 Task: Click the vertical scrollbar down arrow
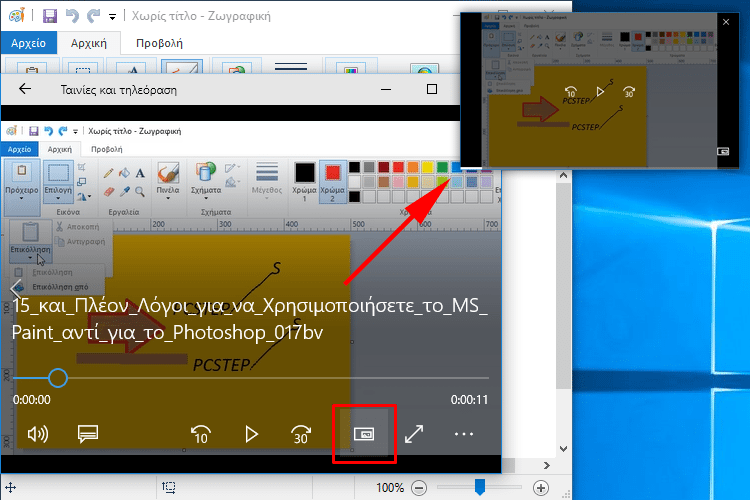click(563, 449)
